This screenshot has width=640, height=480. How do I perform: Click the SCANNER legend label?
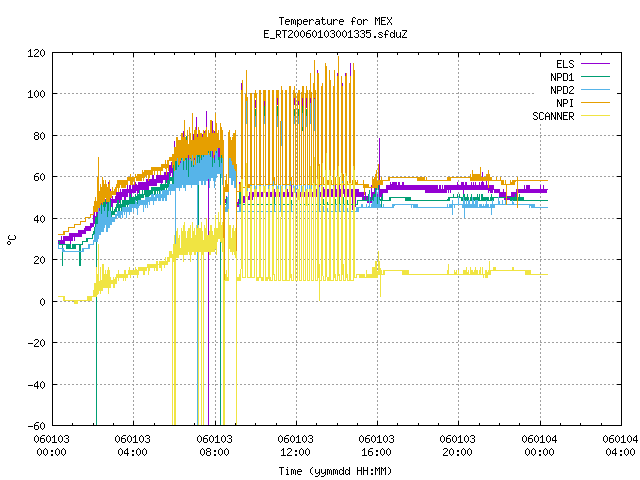point(553,116)
